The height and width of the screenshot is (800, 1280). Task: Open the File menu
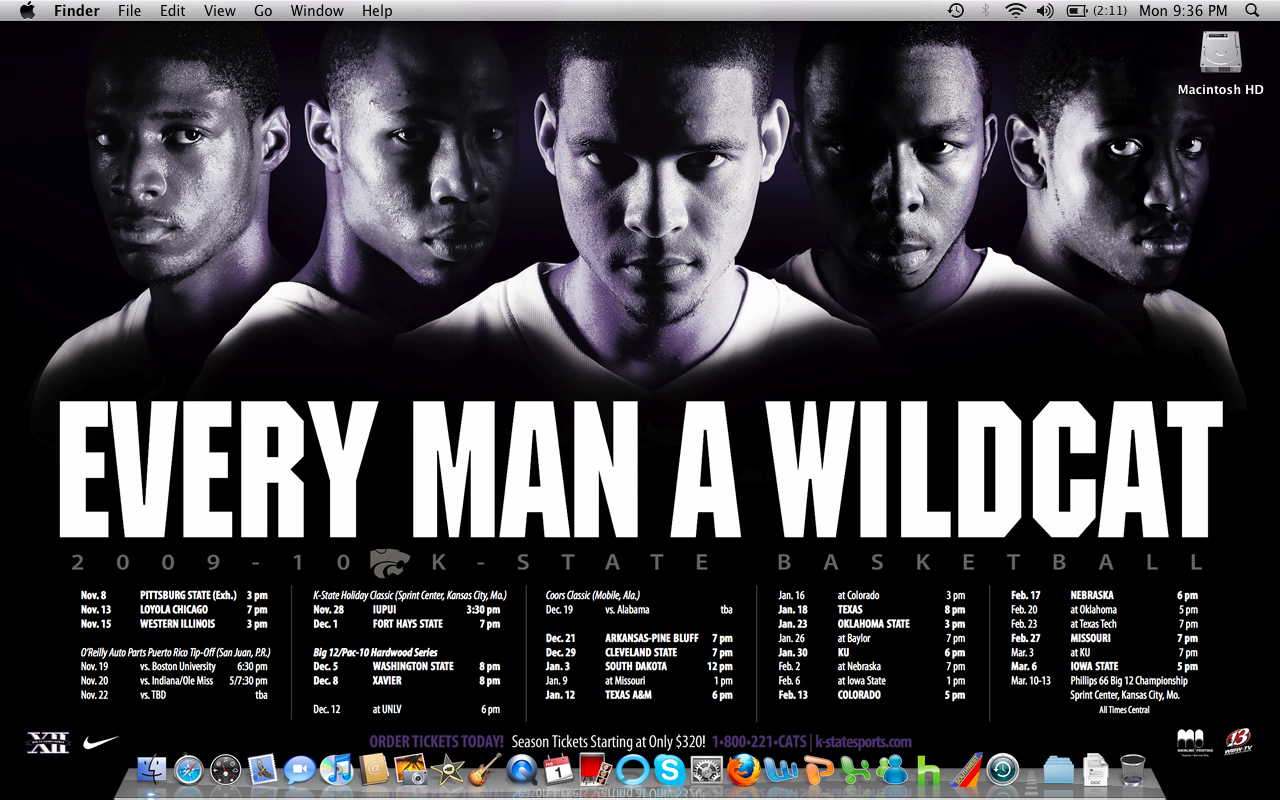(x=129, y=11)
